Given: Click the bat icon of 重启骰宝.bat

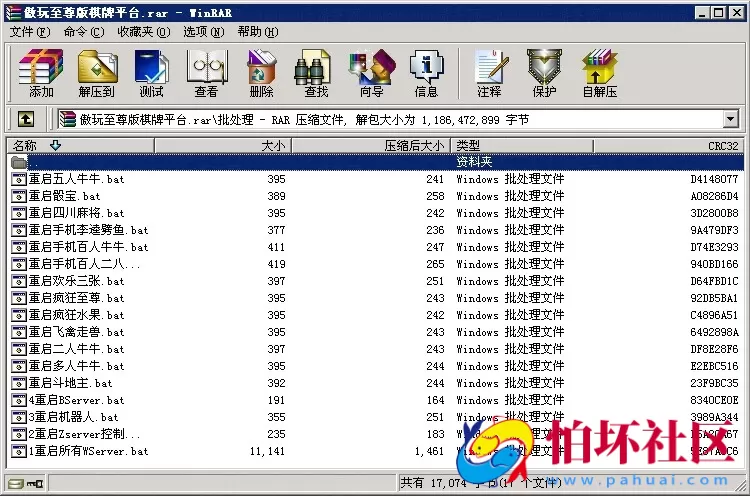Looking at the screenshot, I should (19, 196).
